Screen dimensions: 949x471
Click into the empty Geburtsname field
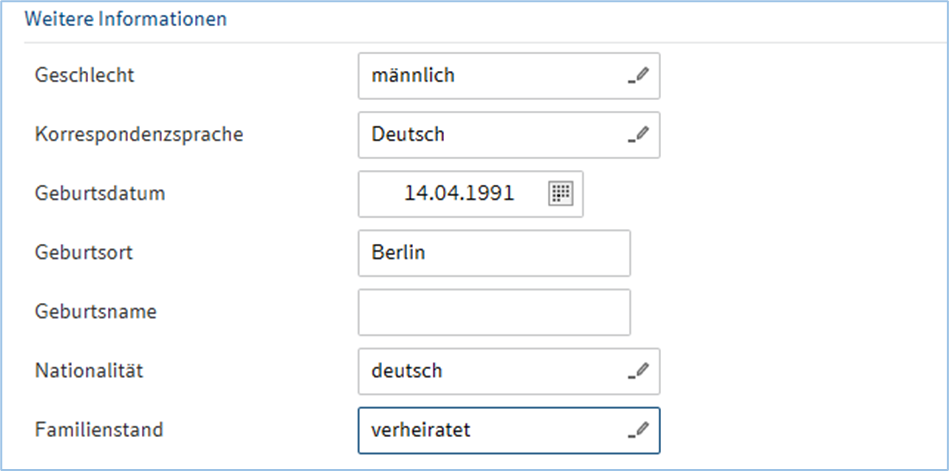coord(494,312)
